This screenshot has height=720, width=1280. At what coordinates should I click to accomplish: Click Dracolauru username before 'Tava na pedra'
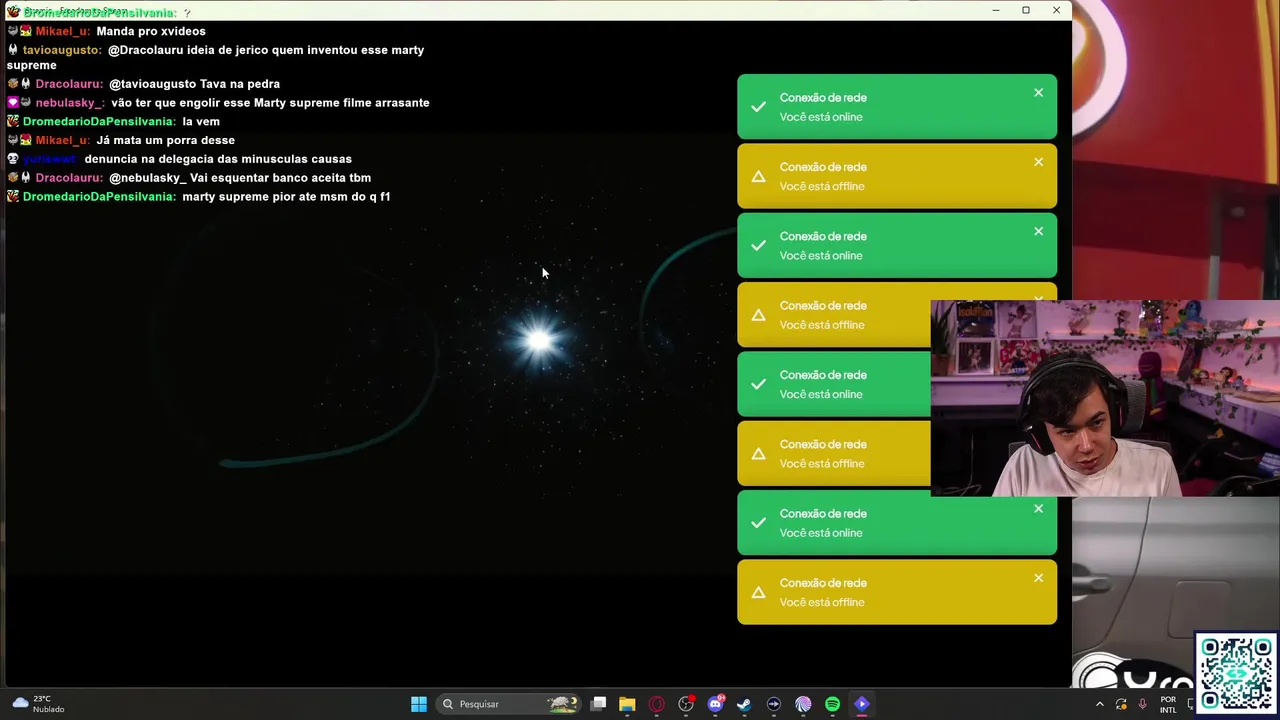pos(69,84)
